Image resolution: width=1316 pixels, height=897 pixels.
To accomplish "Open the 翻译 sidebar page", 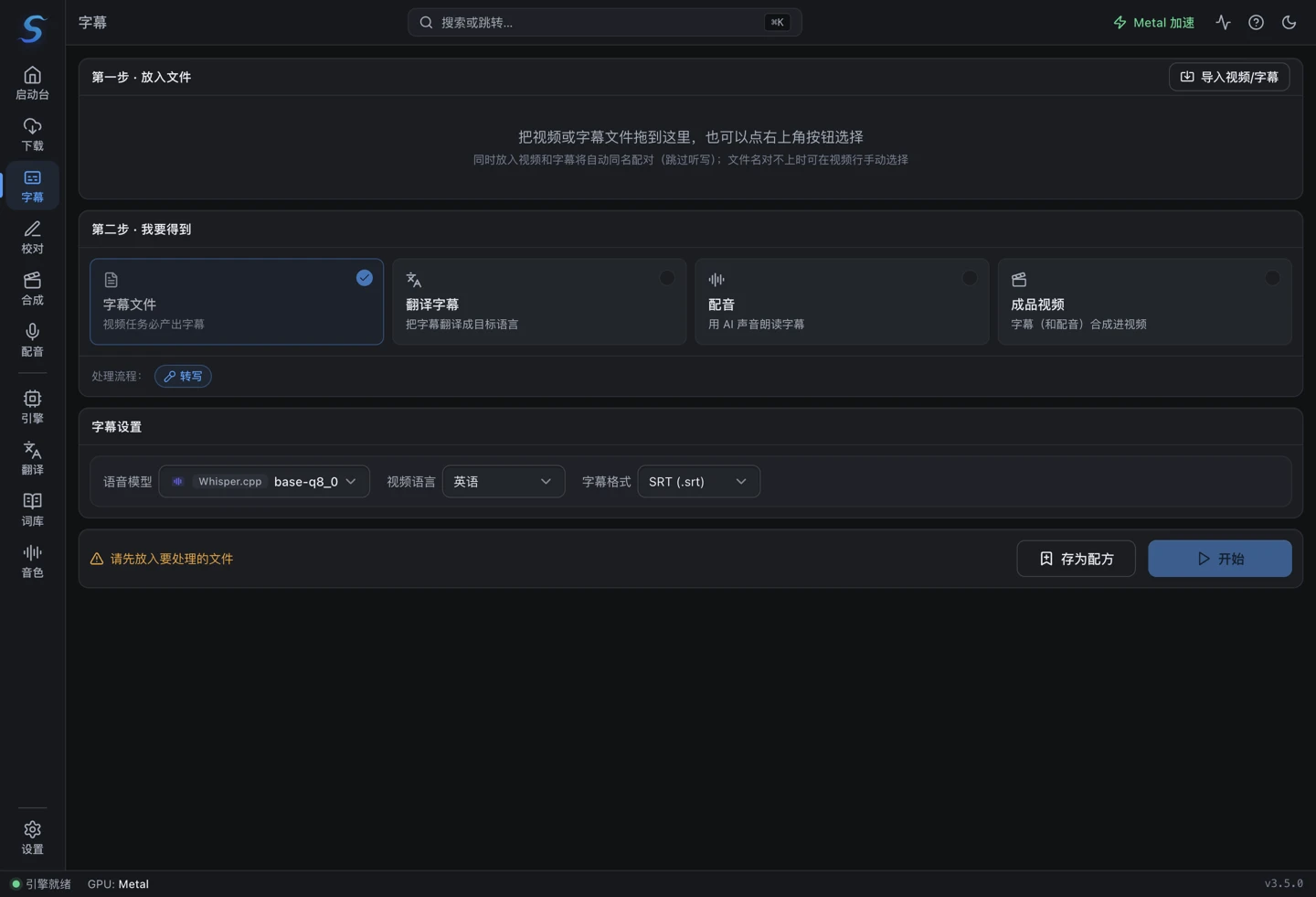I will (33, 458).
